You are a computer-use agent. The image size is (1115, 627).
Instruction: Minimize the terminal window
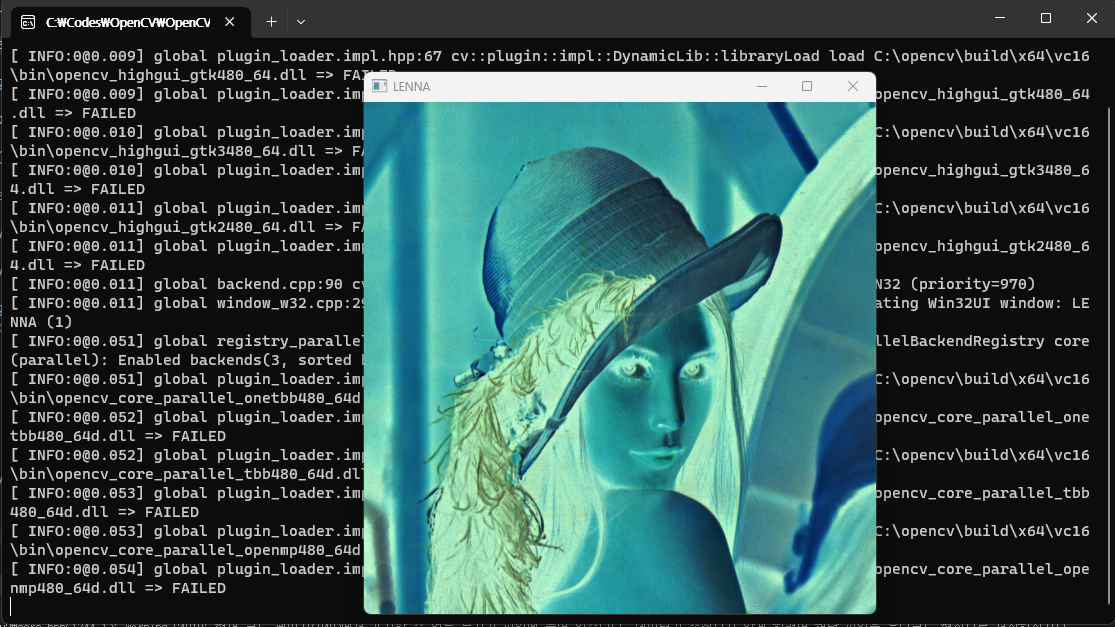tap(1000, 18)
